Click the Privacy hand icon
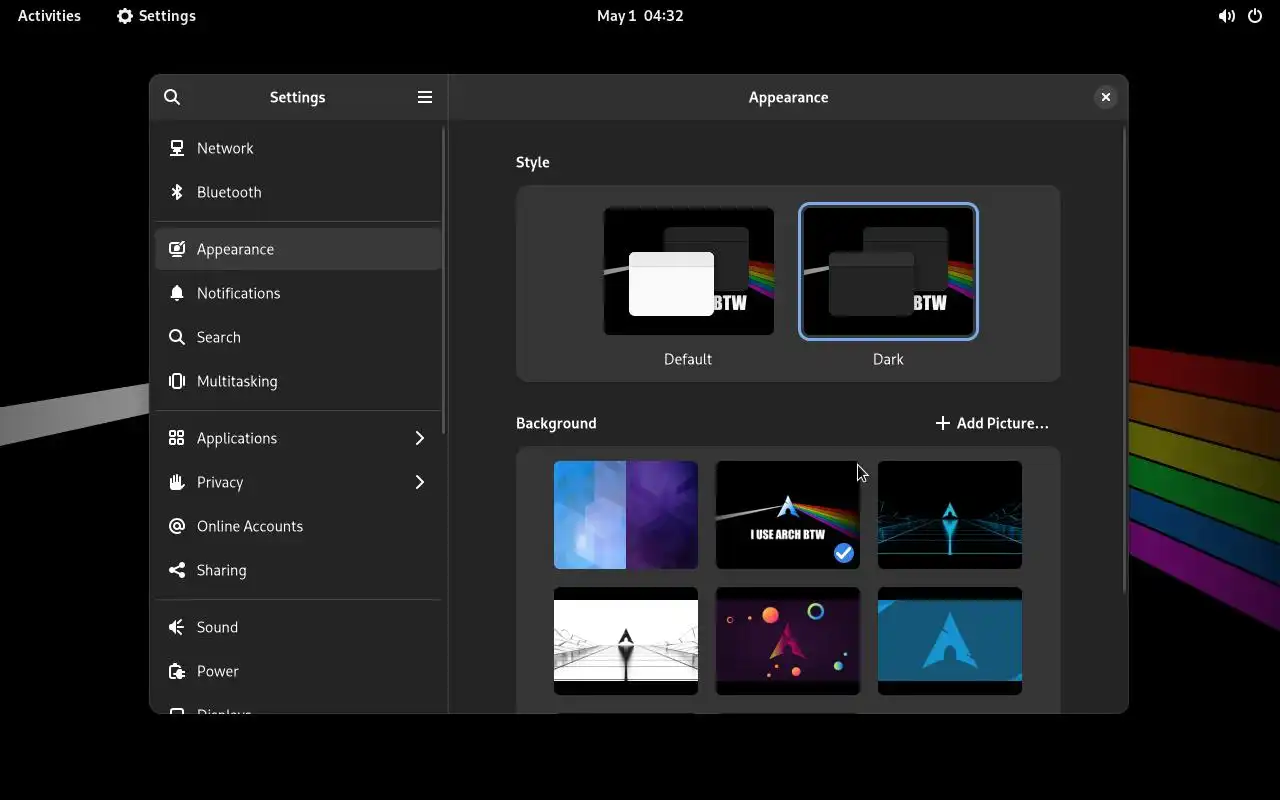Image resolution: width=1280 pixels, height=800 pixels. pyautogui.click(x=177, y=482)
